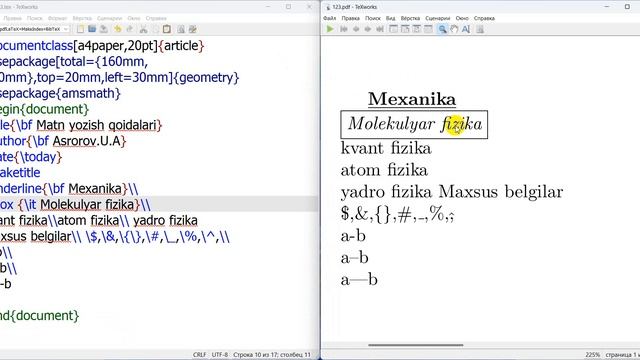Click 'atom fizika' line in the PDF
Screen dimensions: 640x360
click(x=384, y=170)
